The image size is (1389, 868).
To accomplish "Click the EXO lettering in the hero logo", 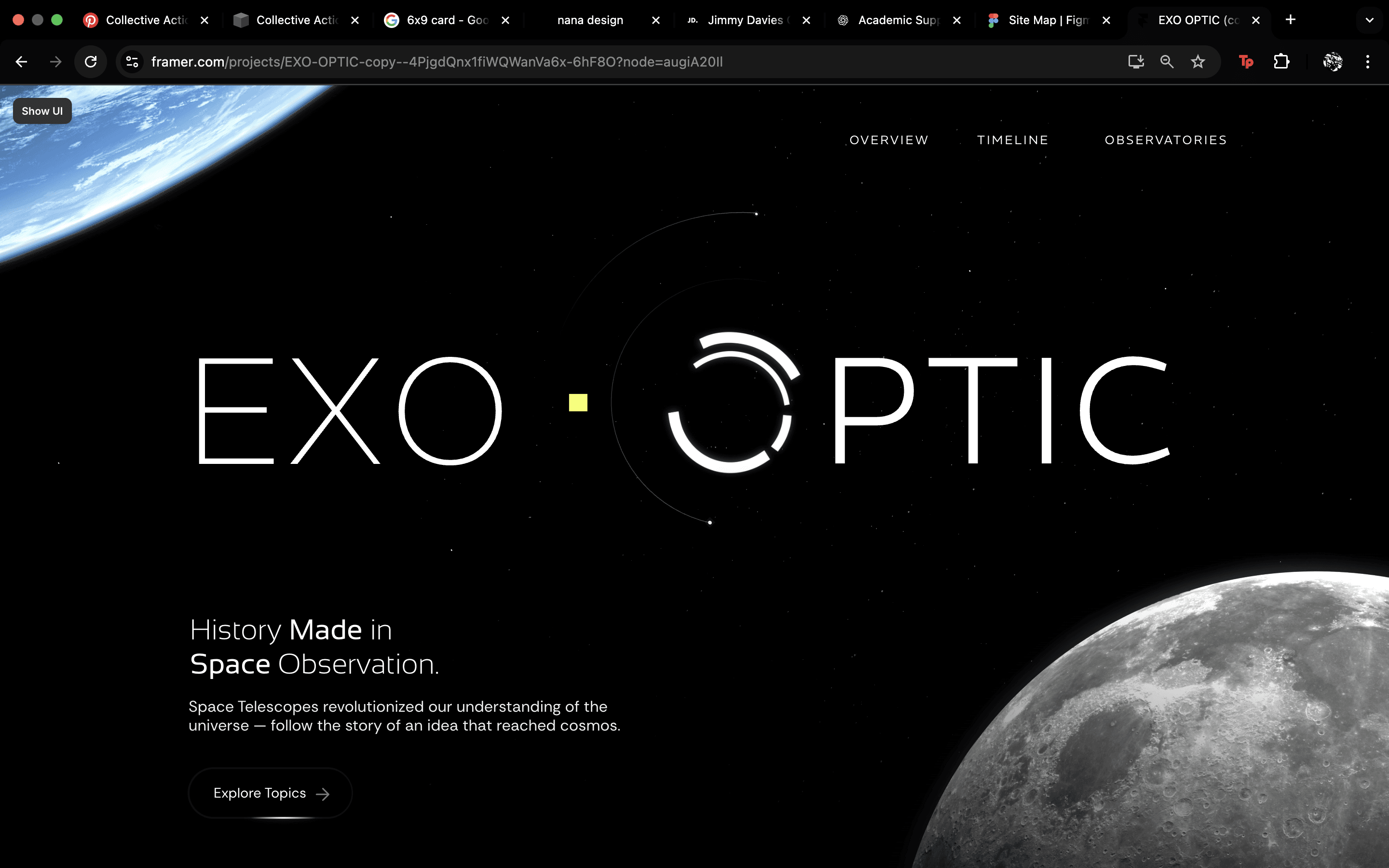I will pos(350,410).
